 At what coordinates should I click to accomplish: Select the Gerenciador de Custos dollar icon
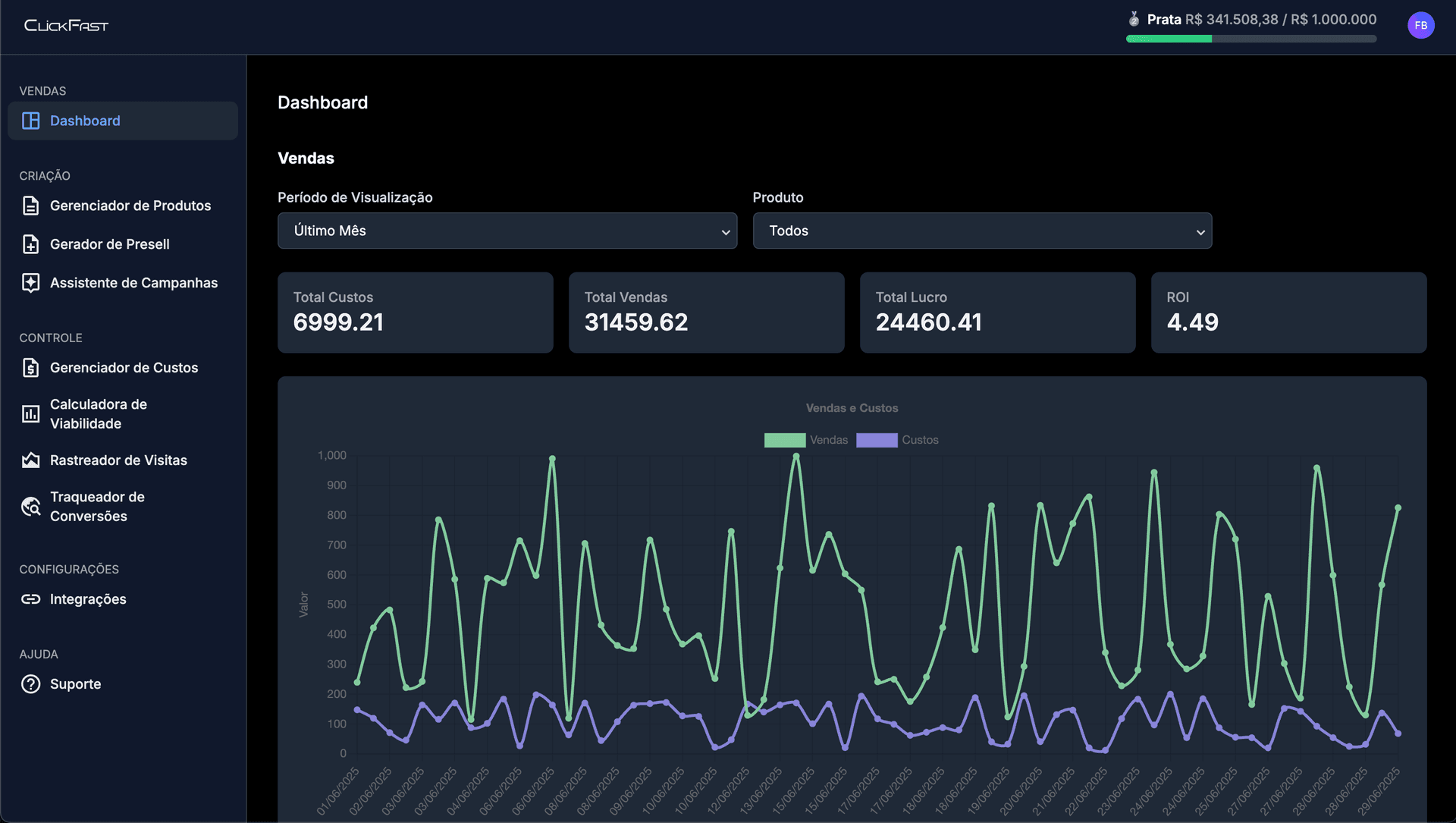tap(30, 368)
